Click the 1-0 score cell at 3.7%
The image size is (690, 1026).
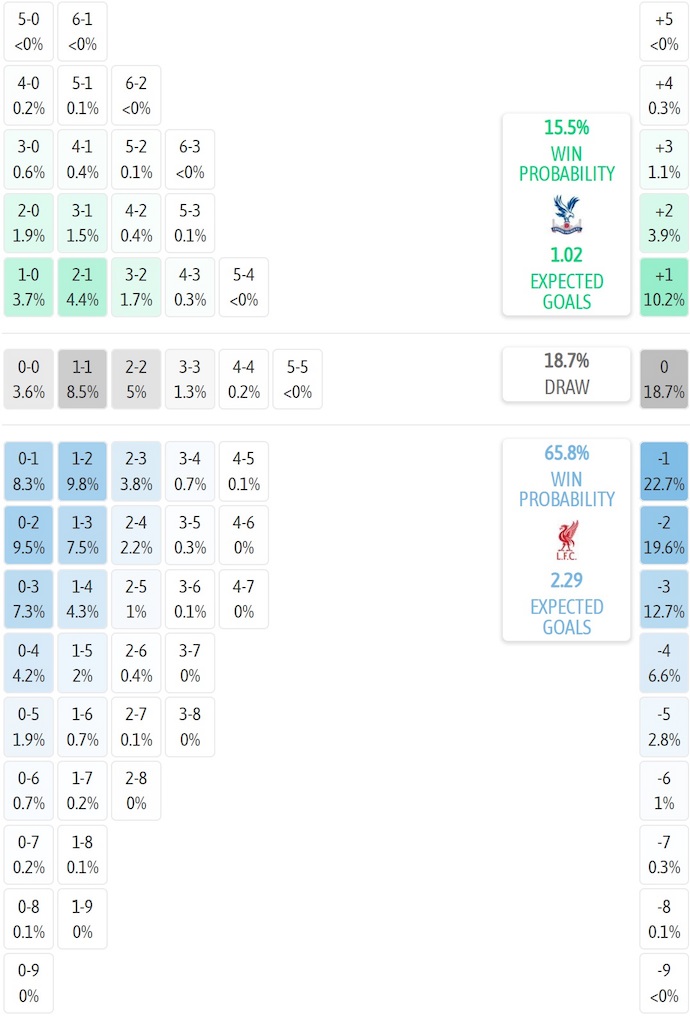coord(29,287)
